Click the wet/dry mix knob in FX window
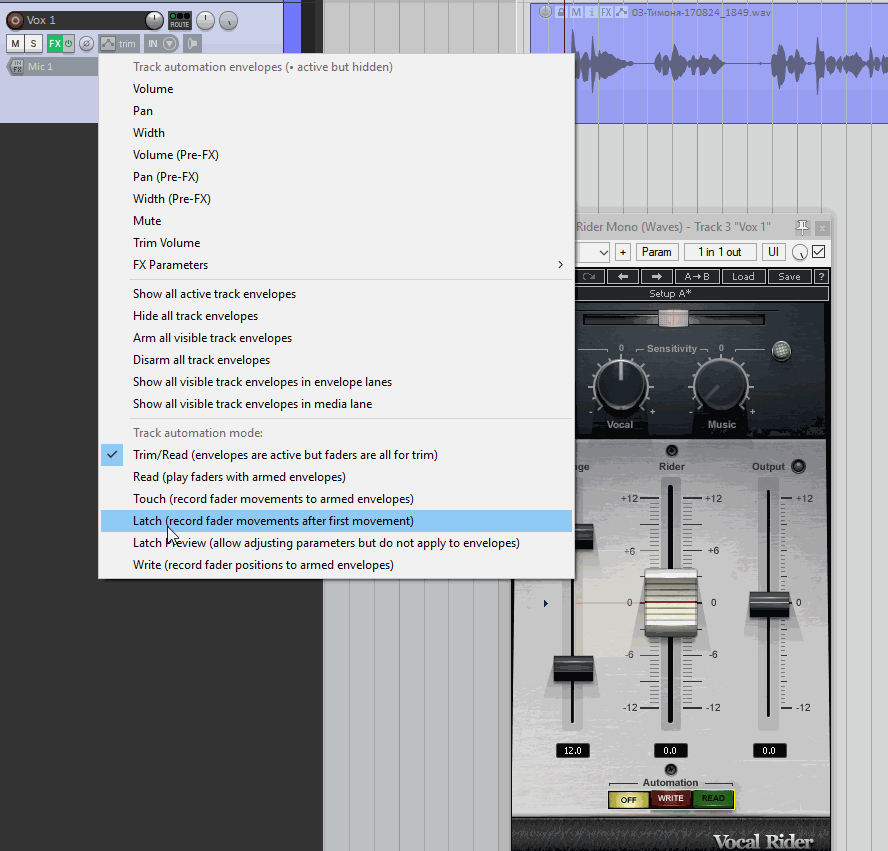Viewport: 888px width, 851px height. [800, 253]
